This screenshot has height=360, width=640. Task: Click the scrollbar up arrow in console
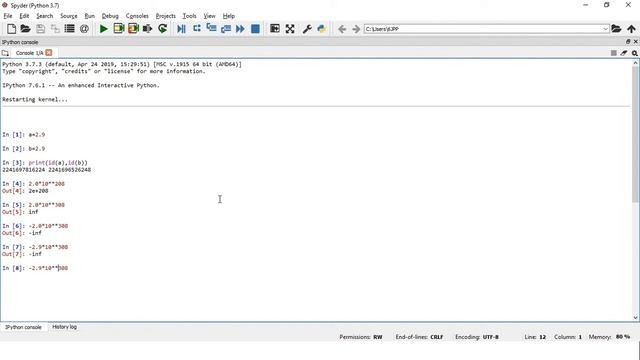click(636, 63)
